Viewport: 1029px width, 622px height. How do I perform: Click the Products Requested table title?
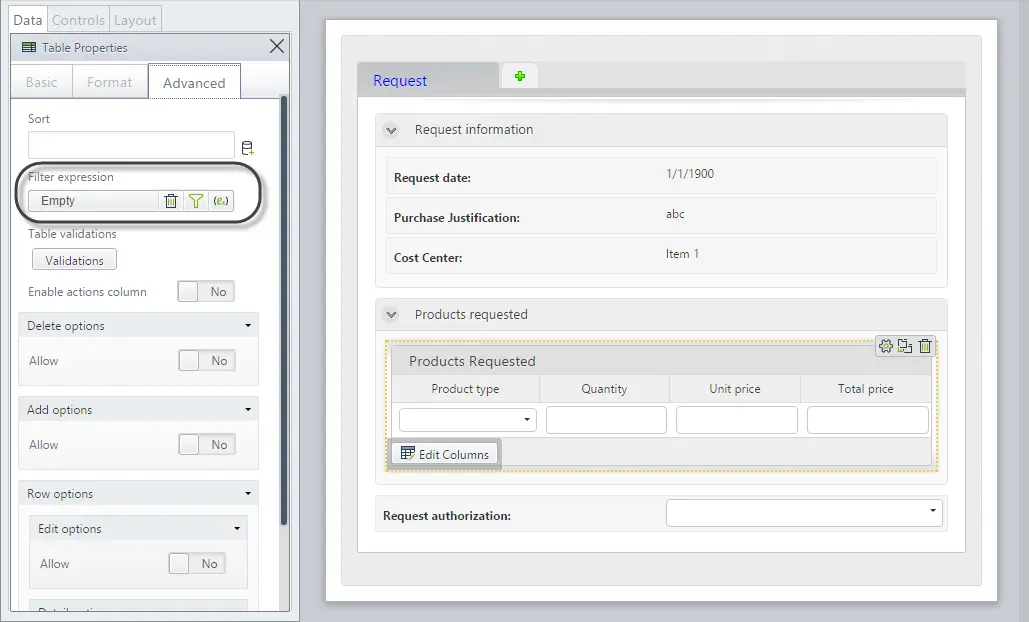pyautogui.click(x=472, y=362)
